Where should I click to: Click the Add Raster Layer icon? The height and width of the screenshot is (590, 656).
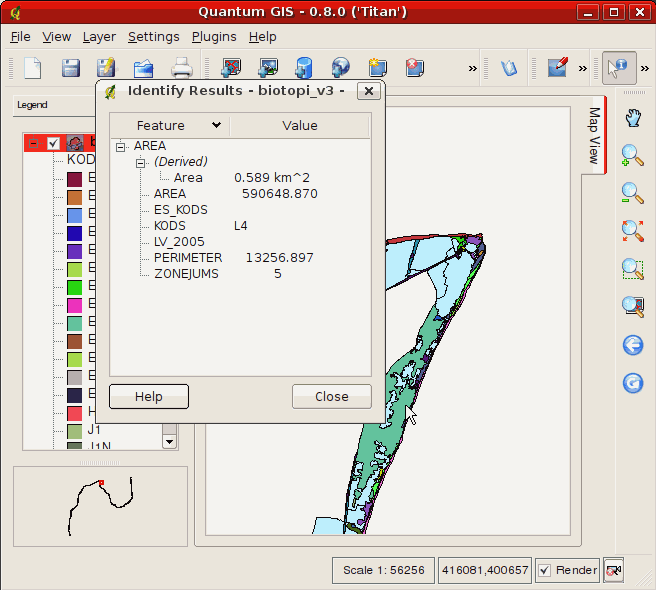point(268,68)
